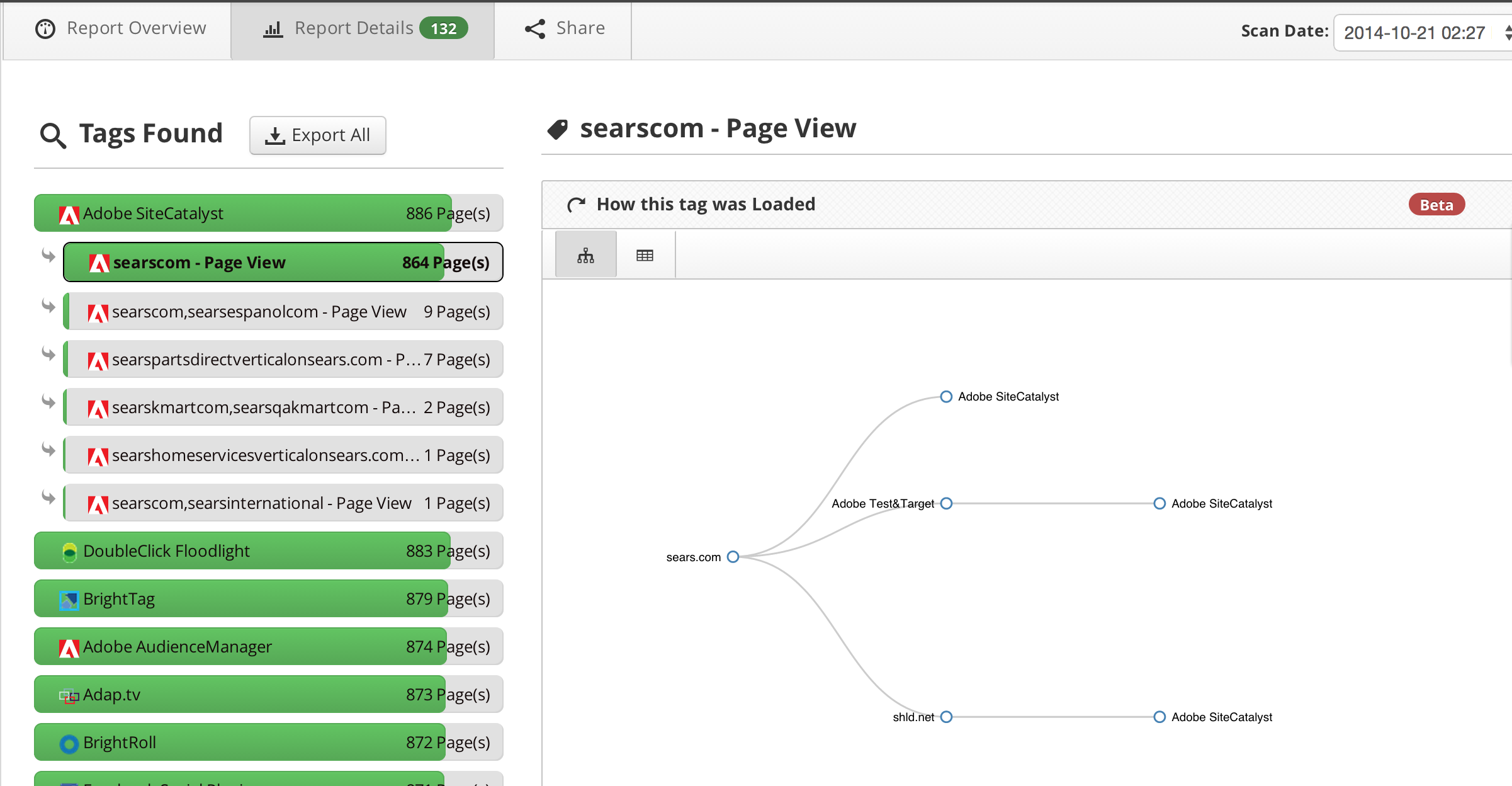The width and height of the screenshot is (1512, 786).
Task: Click the Export All button
Action: click(318, 135)
